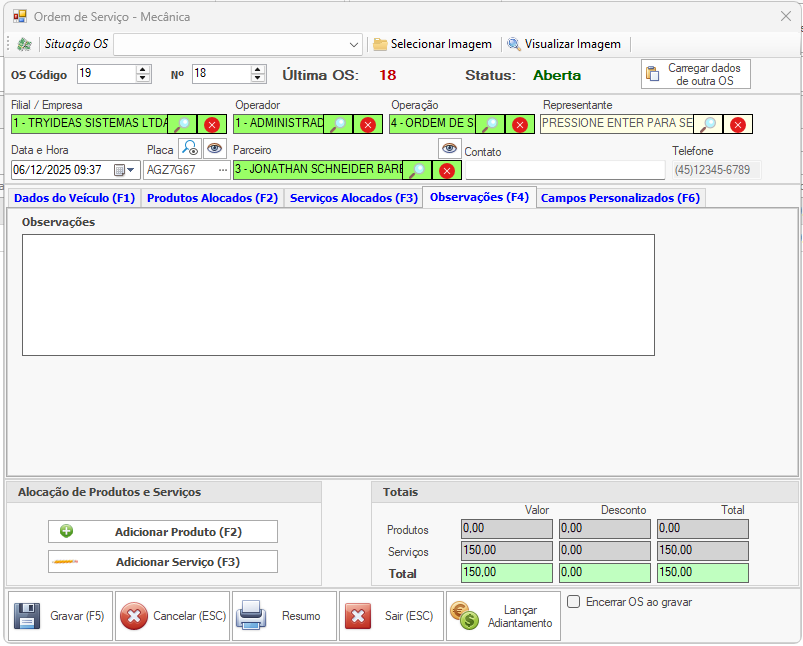The image size is (803, 646).
Task: Click inside the Observações text area
Action: coord(338,295)
